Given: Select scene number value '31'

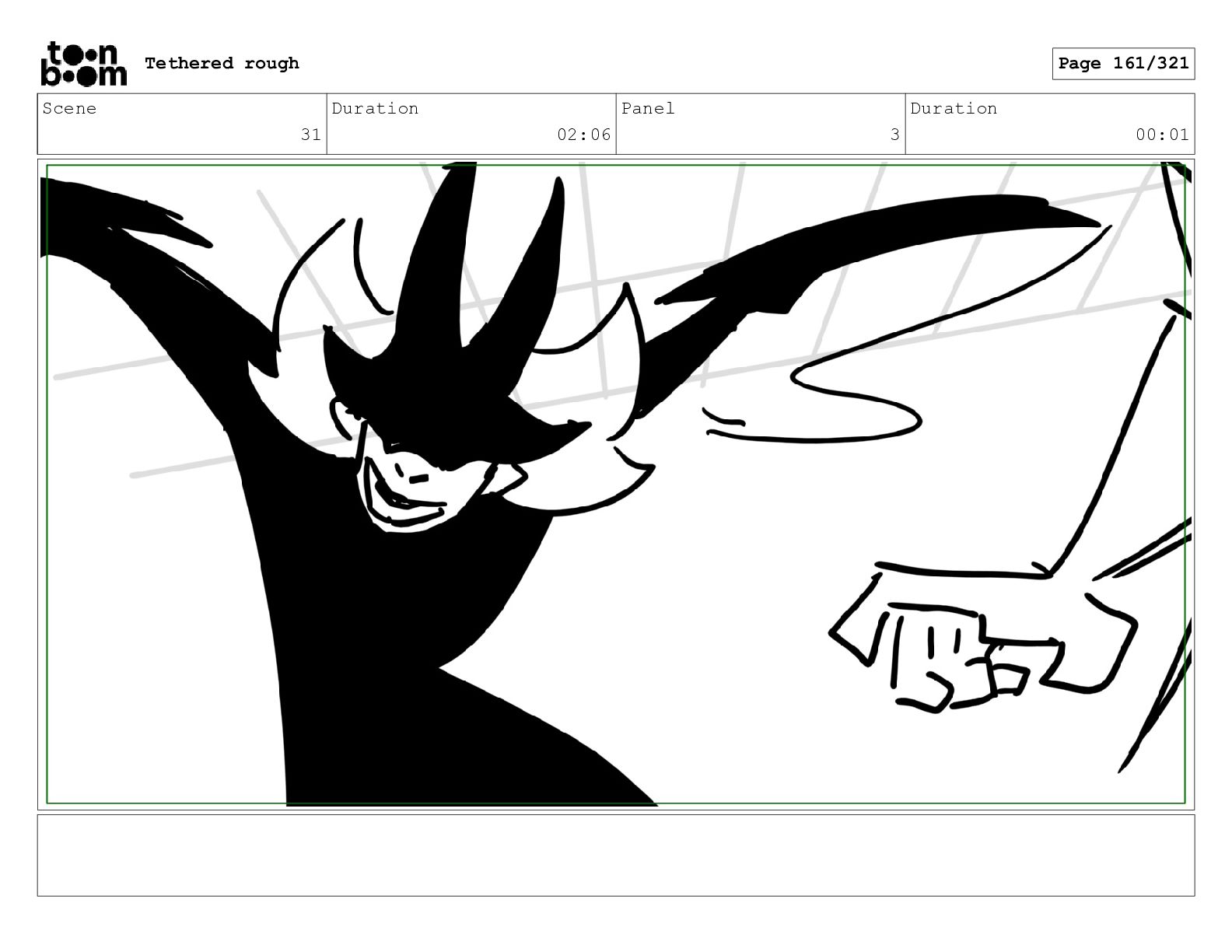Looking at the screenshot, I should 310,135.
